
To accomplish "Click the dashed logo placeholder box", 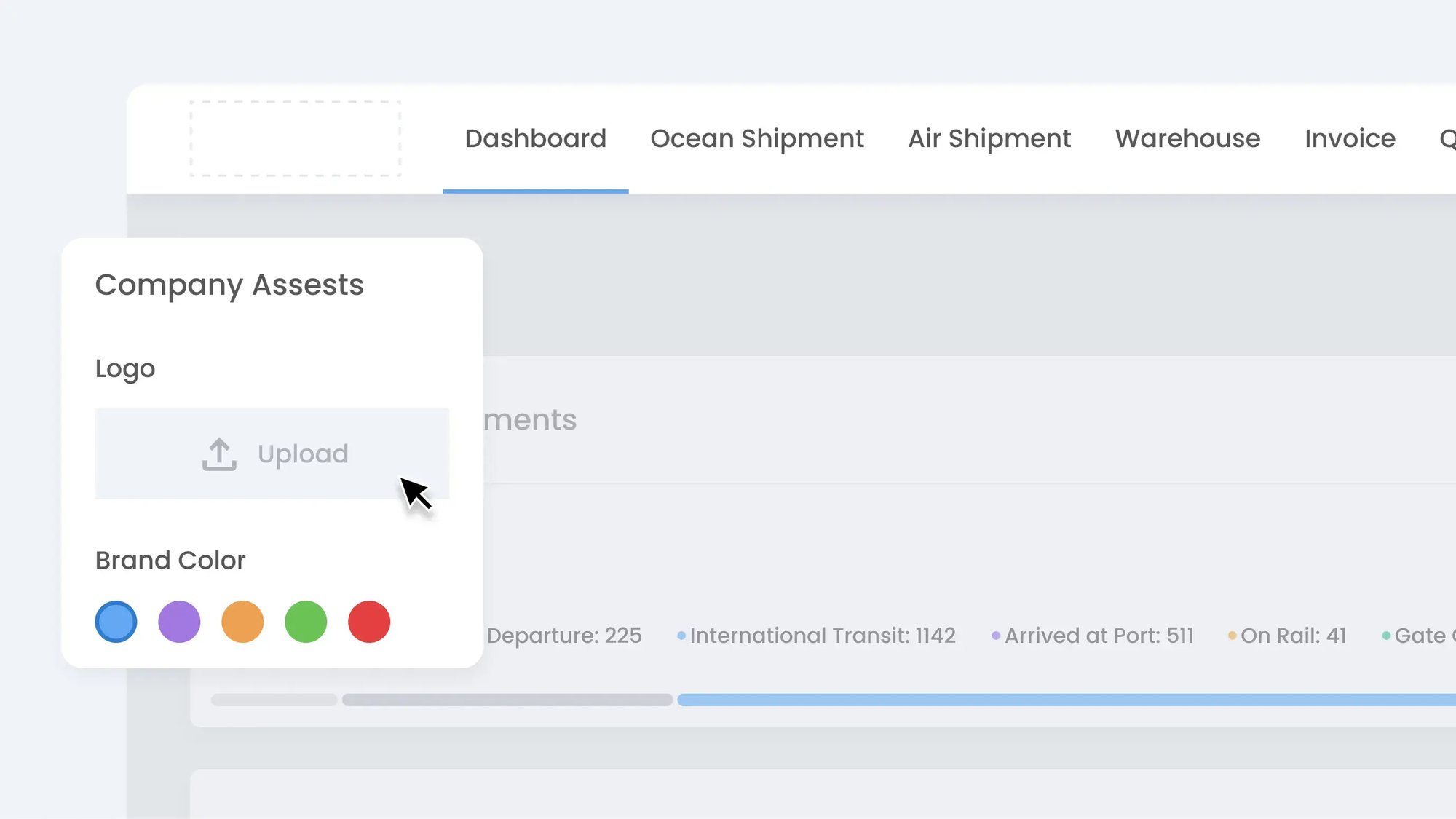I will (295, 138).
